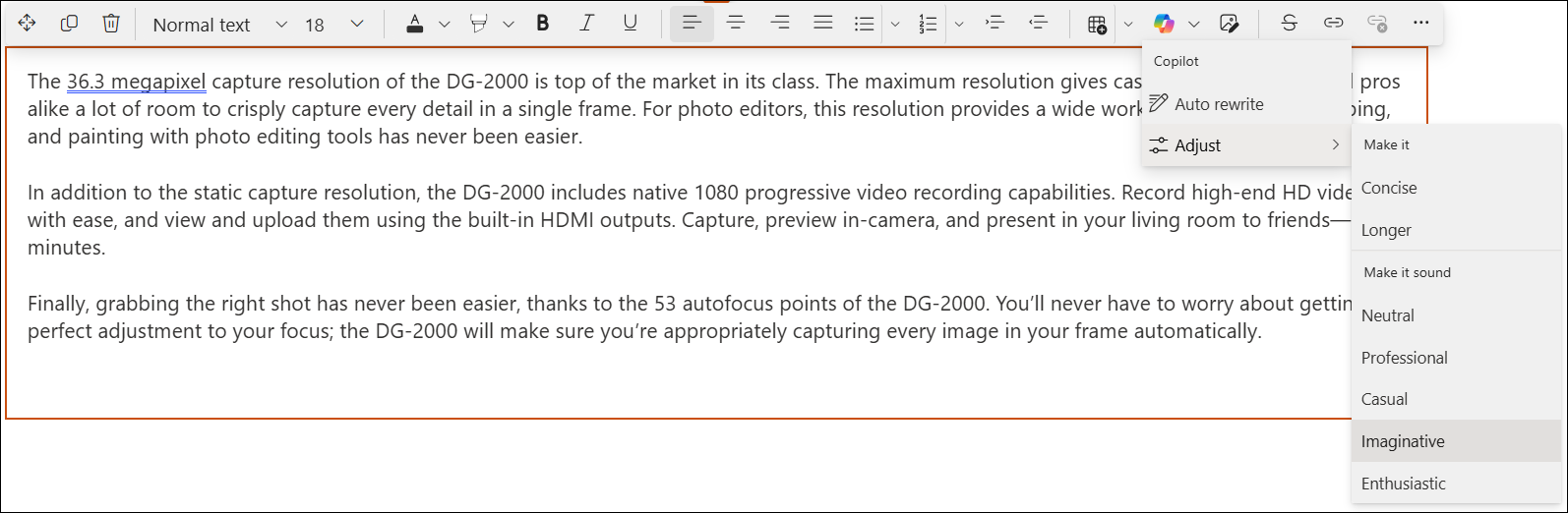The image size is (1568, 513).
Task: Align text right
Action: pos(780,24)
